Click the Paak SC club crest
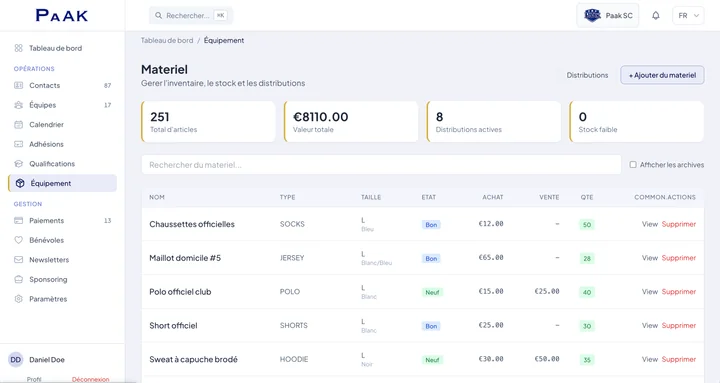The width and height of the screenshot is (720, 383). tap(592, 16)
